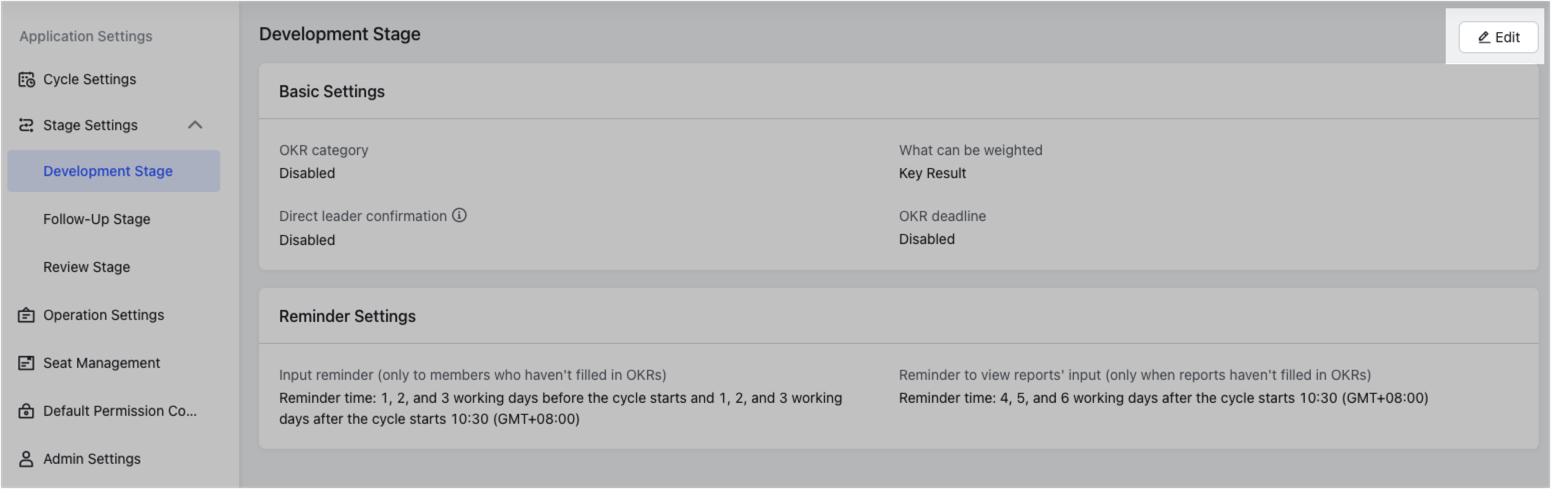
Task: Switch to the Review Stage page
Action: pyautogui.click(x=87, y=267)
